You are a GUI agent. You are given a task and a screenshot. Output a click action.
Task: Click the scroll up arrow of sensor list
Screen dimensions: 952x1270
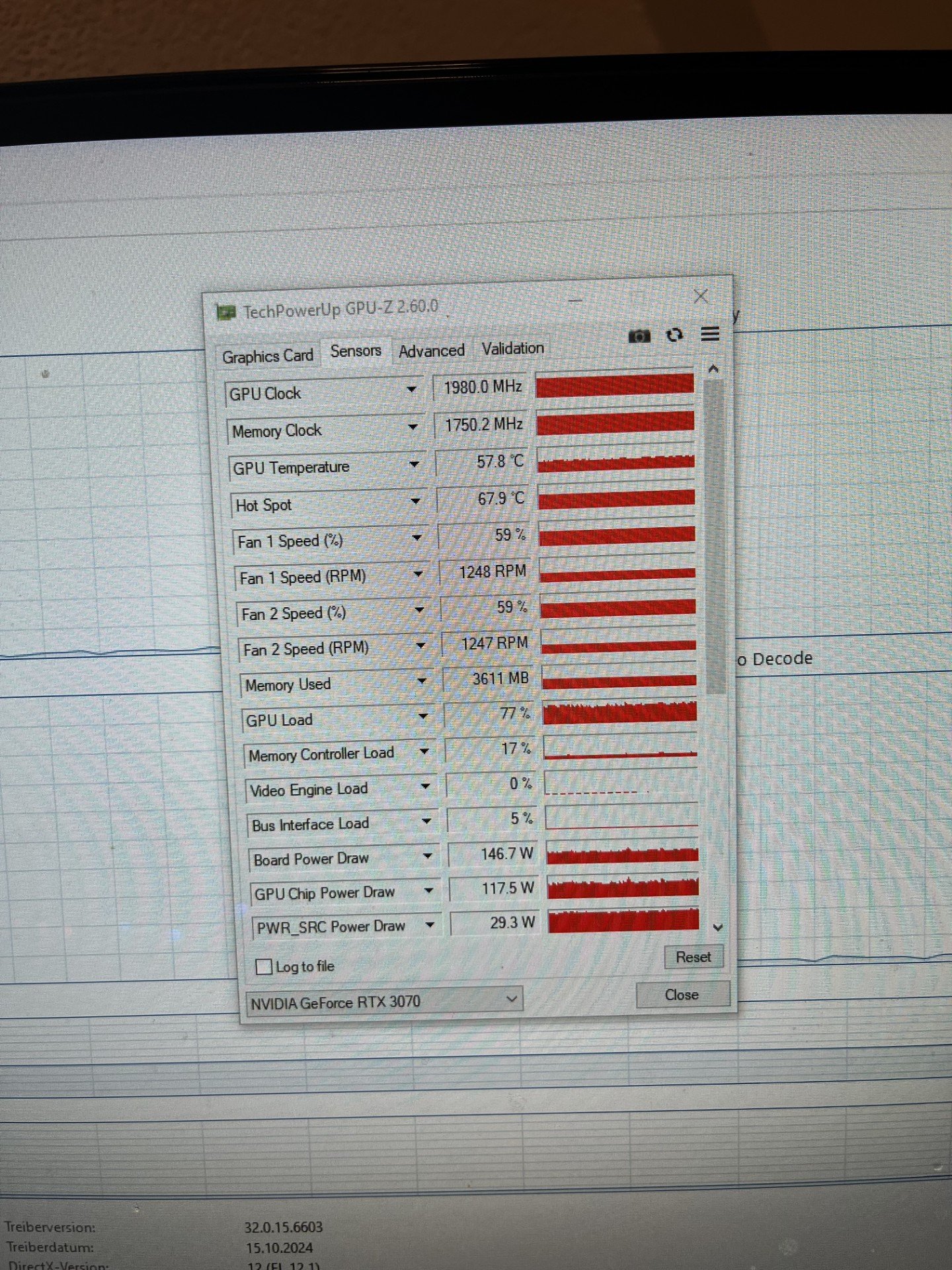(713, 369)
